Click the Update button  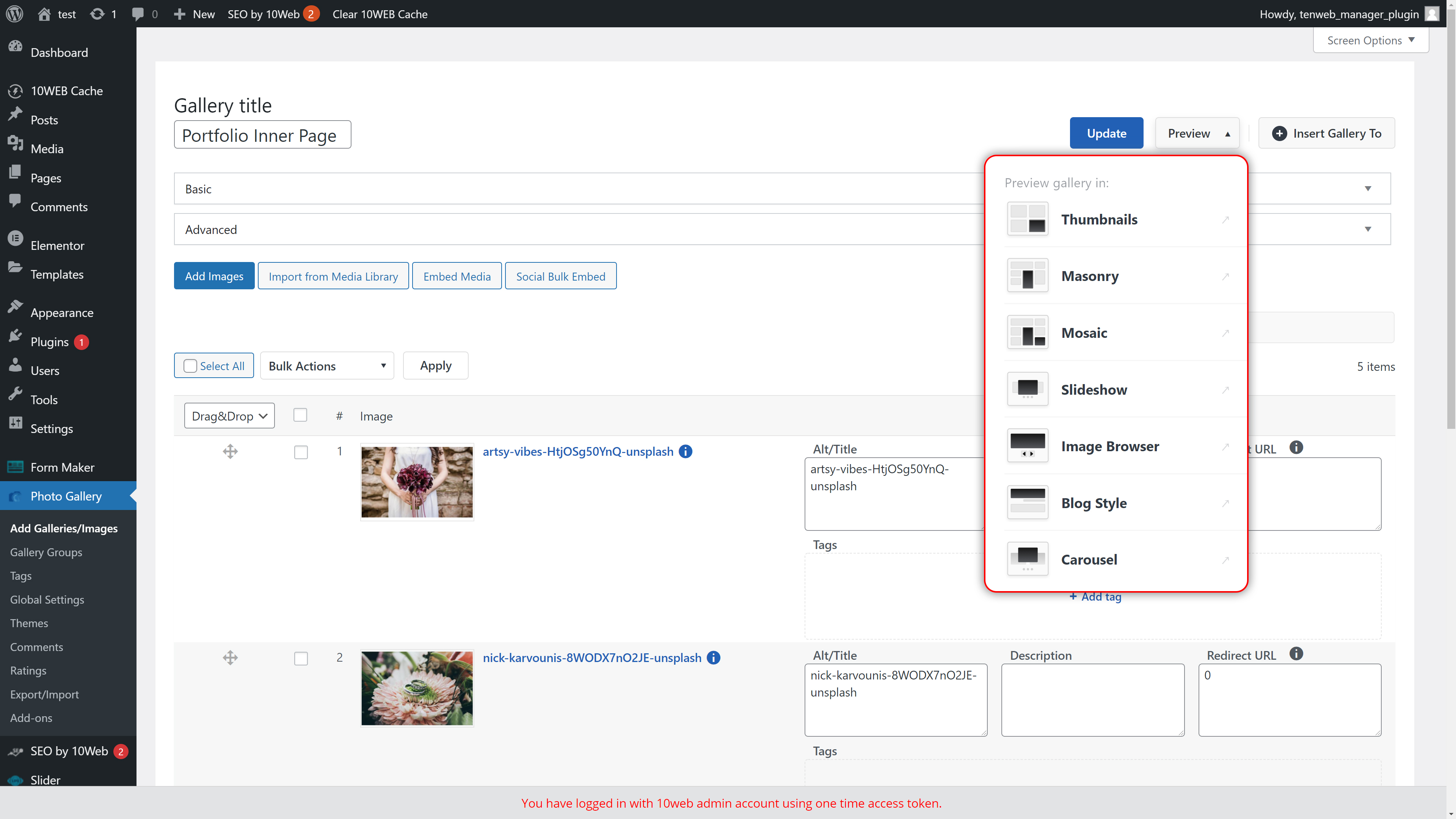pyautogui.click(x=1106, y=133)
